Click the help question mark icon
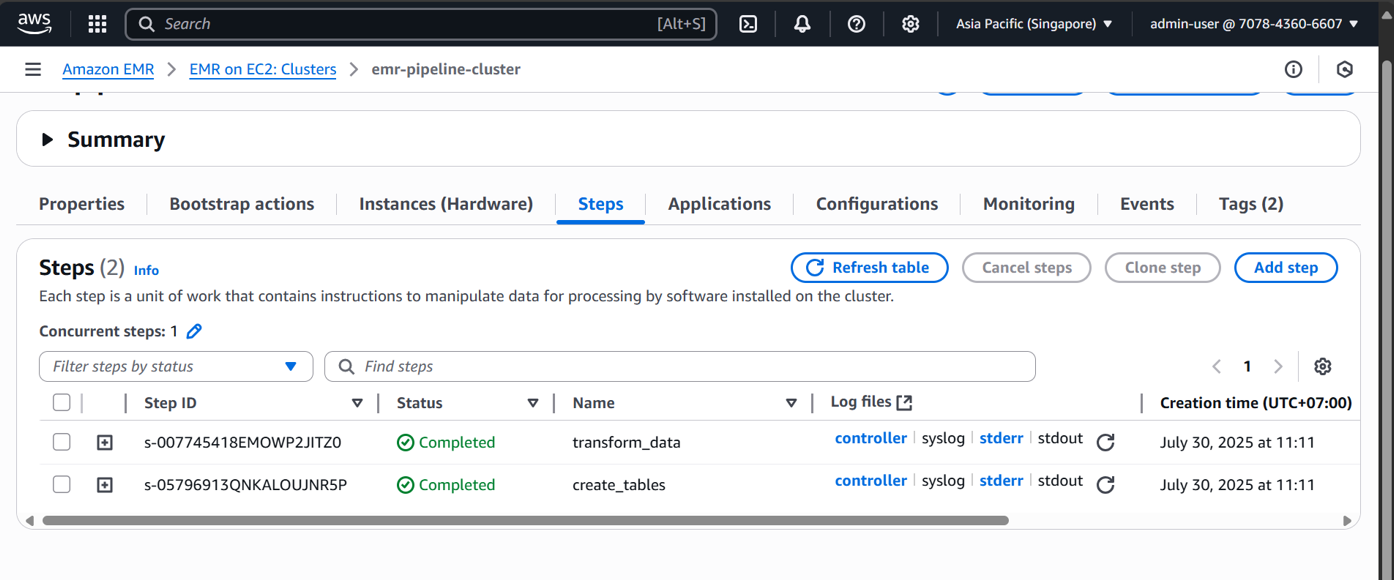The image size is (1394, 580). point(856,24)
